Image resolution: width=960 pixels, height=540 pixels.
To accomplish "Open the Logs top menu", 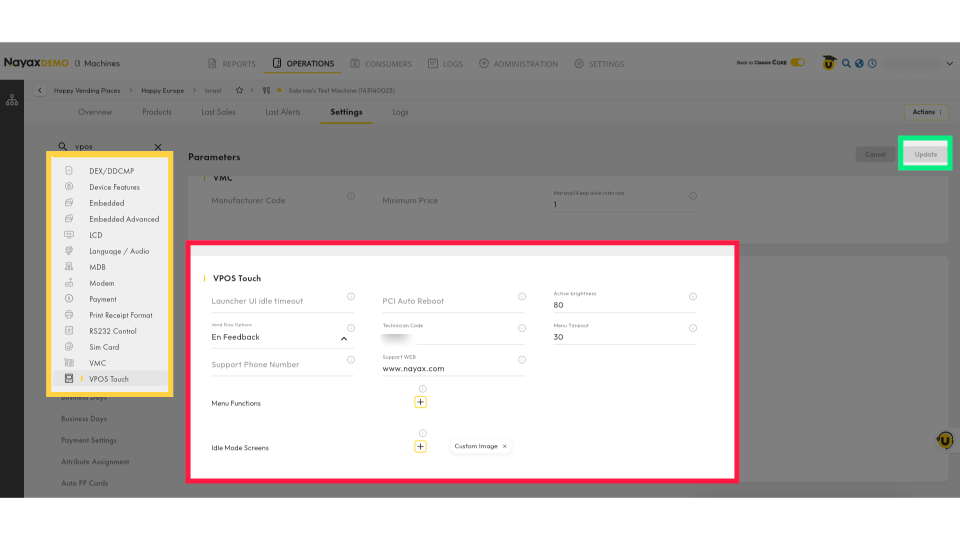I will [445, 64].
